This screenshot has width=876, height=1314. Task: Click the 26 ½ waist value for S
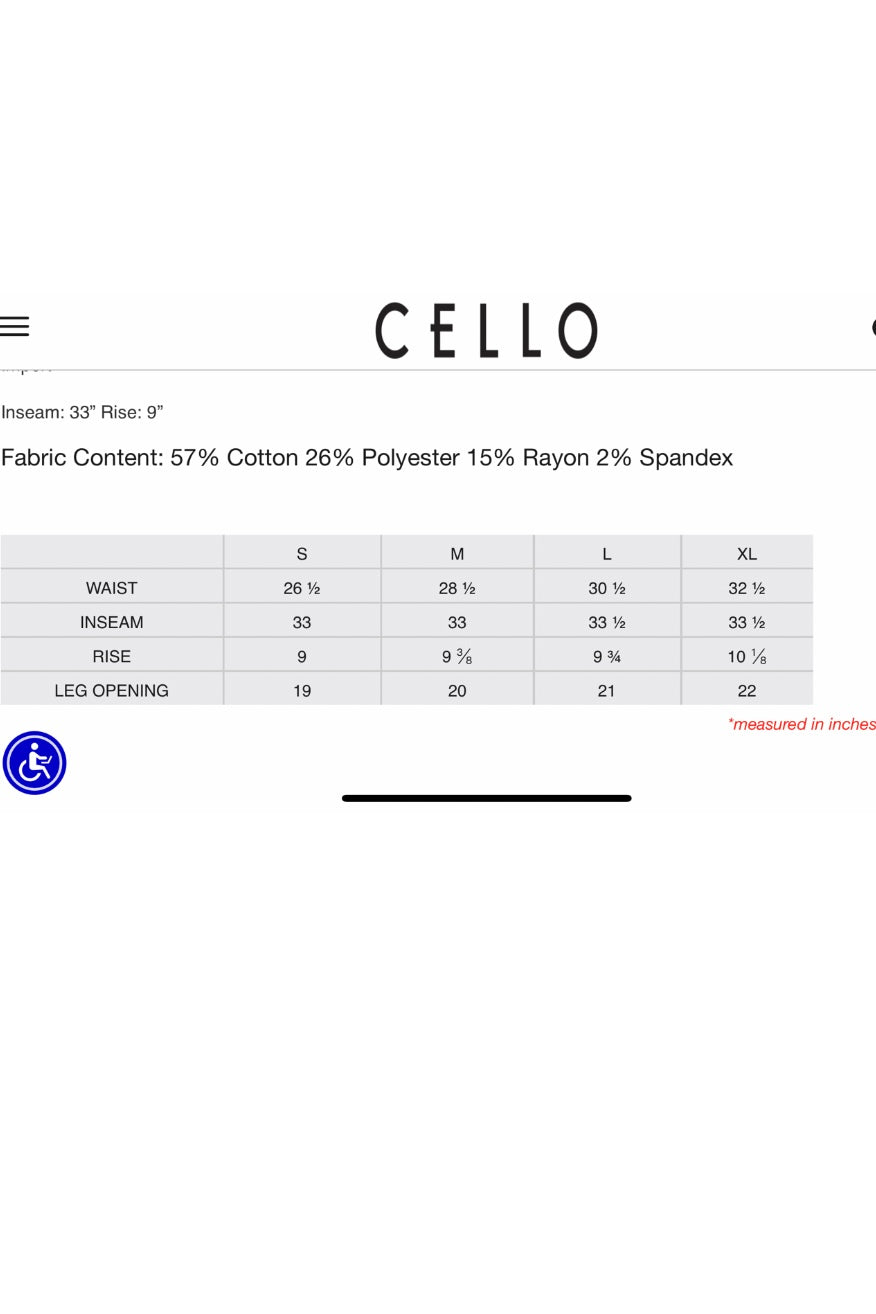[302, 588]
